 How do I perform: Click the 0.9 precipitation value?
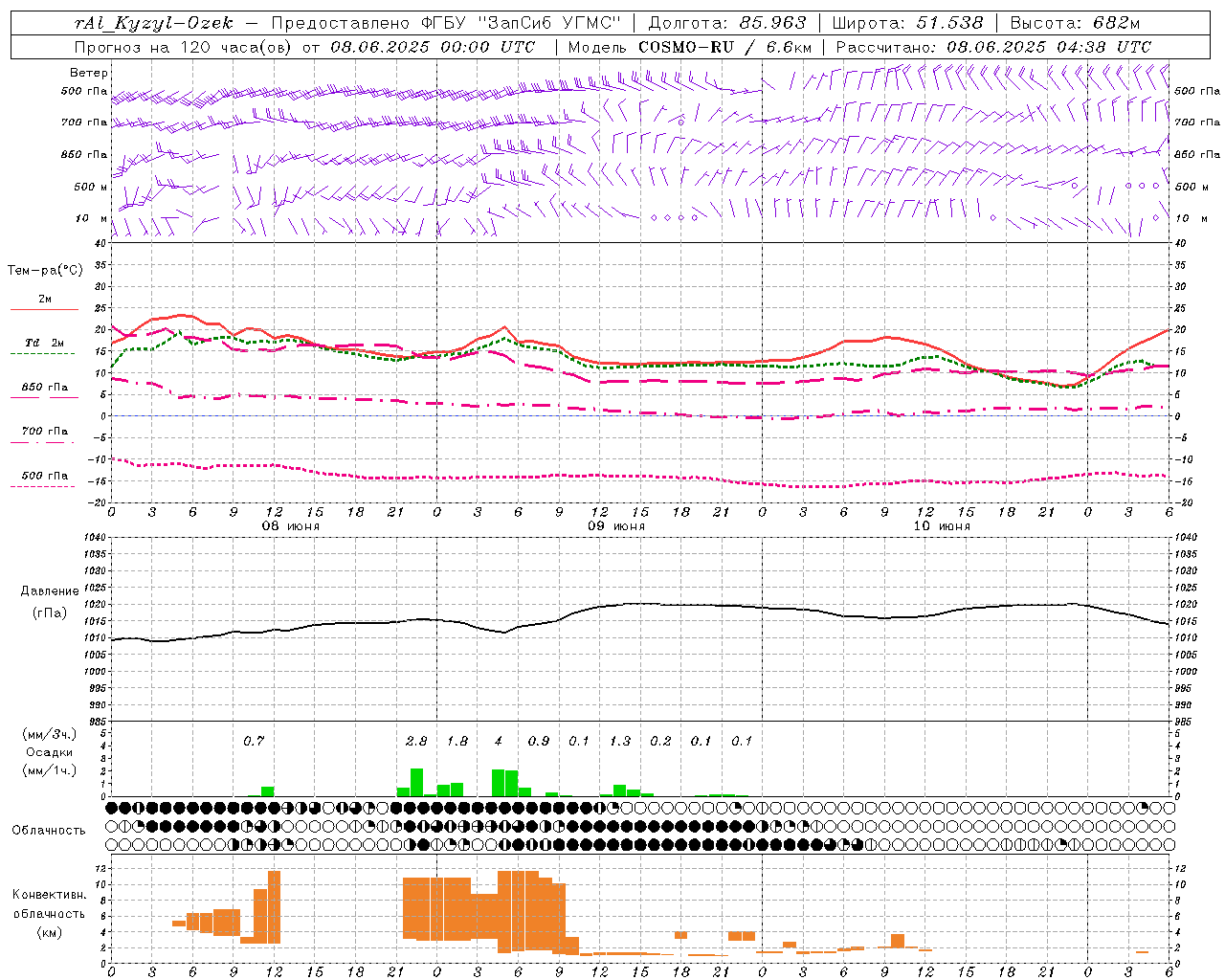[x=539, y=741]
